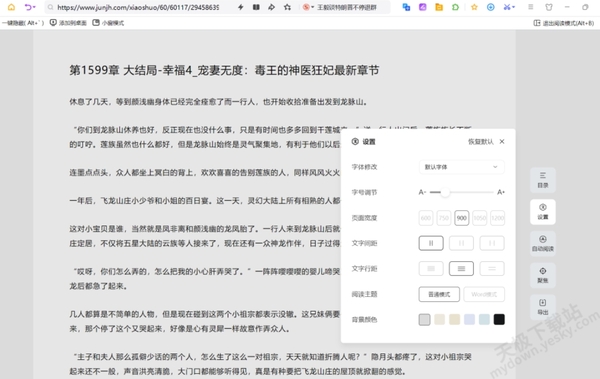Click the search box next to Sogou icon

point(347,7)
